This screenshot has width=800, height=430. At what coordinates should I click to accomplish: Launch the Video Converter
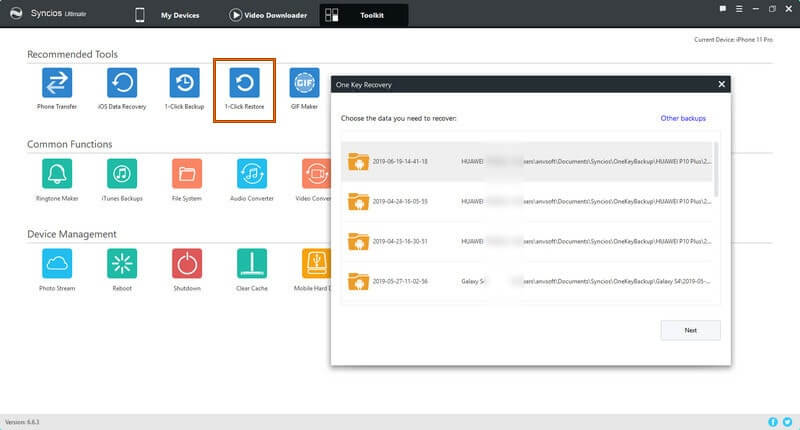pyautogui.click(x=316, y=173)
